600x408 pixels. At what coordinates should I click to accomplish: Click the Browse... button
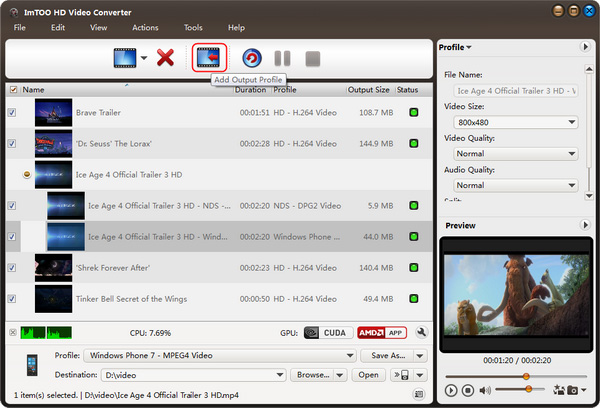312,375
